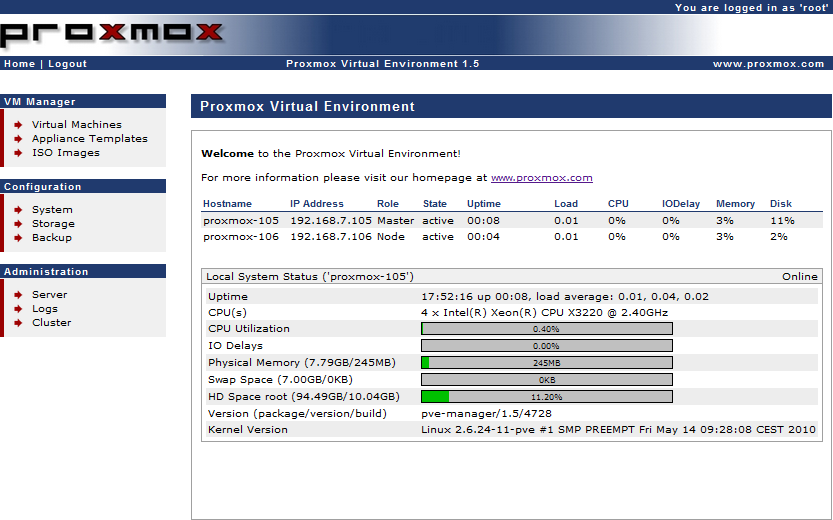Image resolution: width=833 pixels, height=520 pixels.
Task: Click the Role column header
Action: coord(388,204)
